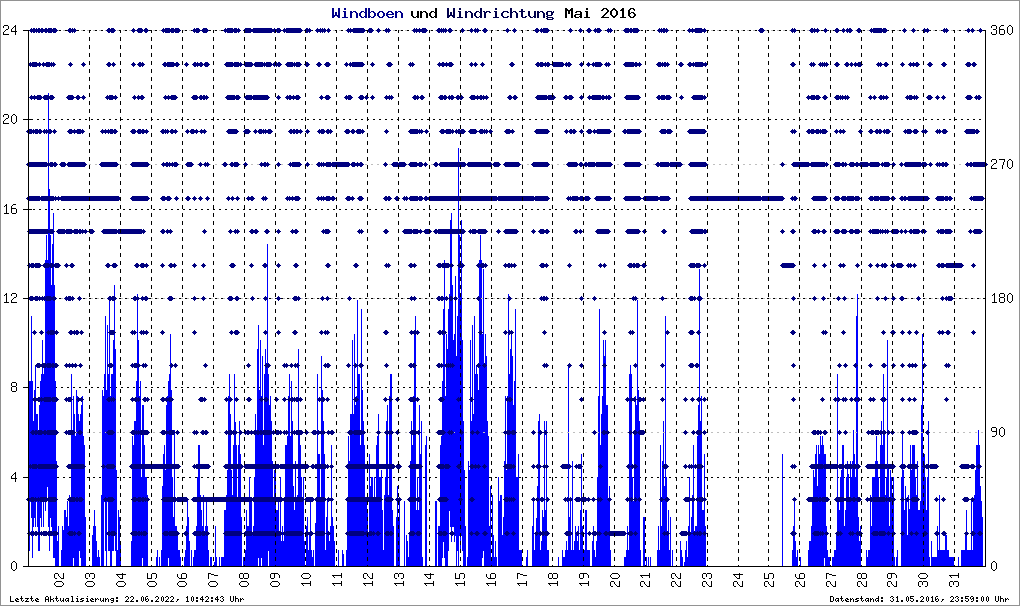Screen dimensions: 1020x606
Task: Click the 270 label on the right axis
Action: coord(1001,164)
